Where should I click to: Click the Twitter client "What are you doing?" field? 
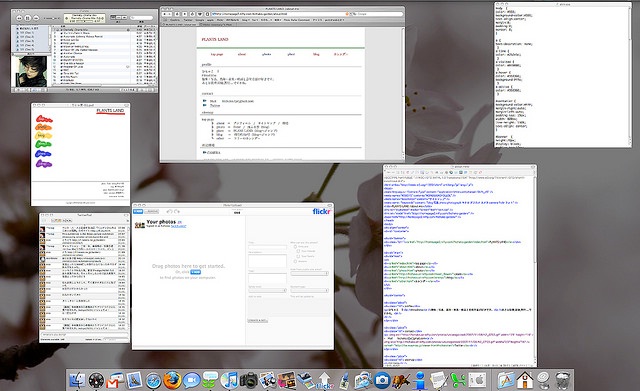[x=84, y=335]
